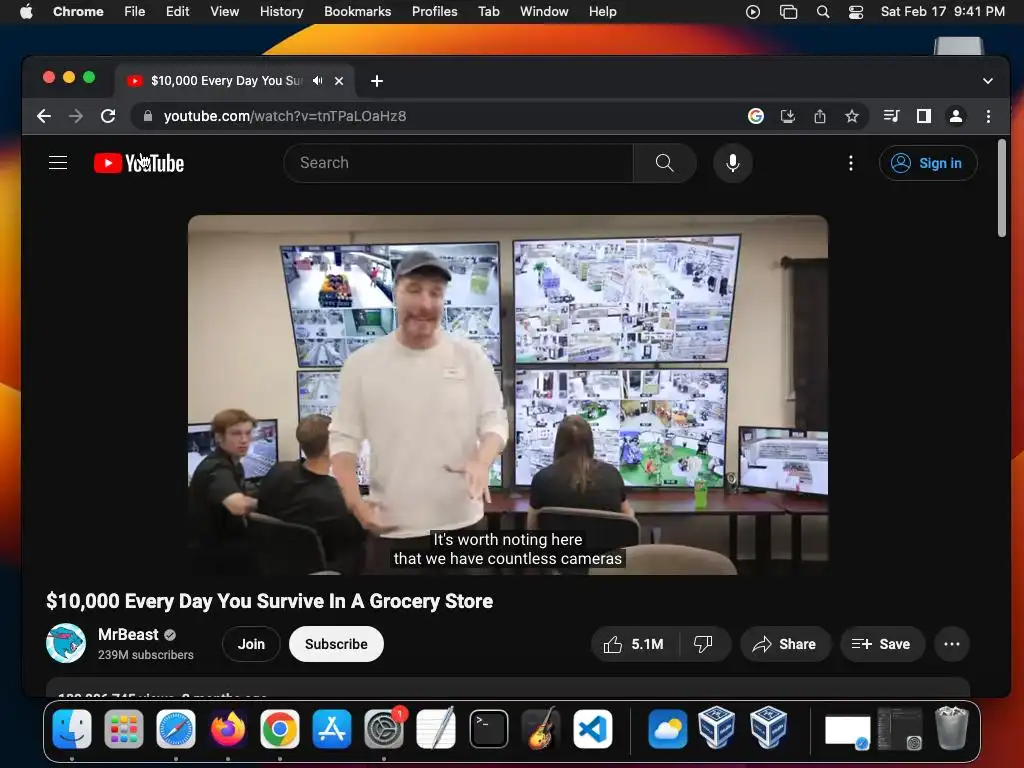Click the Sign in button
The height and width of the screenshot is (768, 1024).
pos(928,163)
